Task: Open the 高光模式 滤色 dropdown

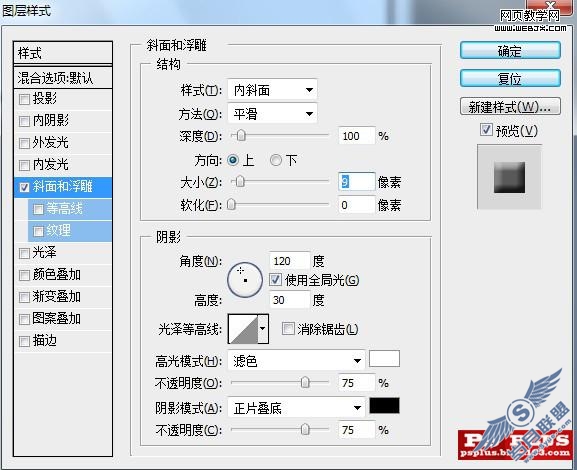Action: pos(296,361)
